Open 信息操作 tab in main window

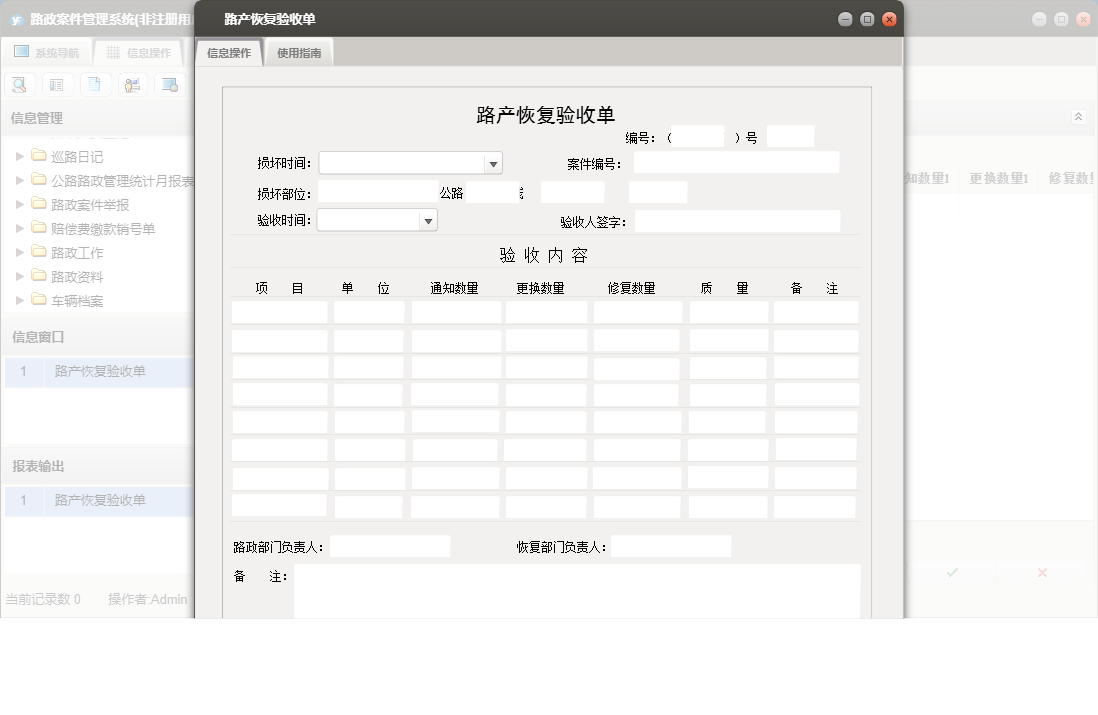coord(139,53)
